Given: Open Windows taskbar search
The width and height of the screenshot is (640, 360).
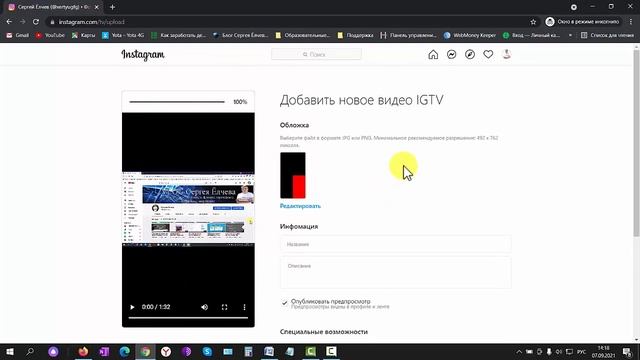Looking at the screenshot, I should [x=30, y=351].
